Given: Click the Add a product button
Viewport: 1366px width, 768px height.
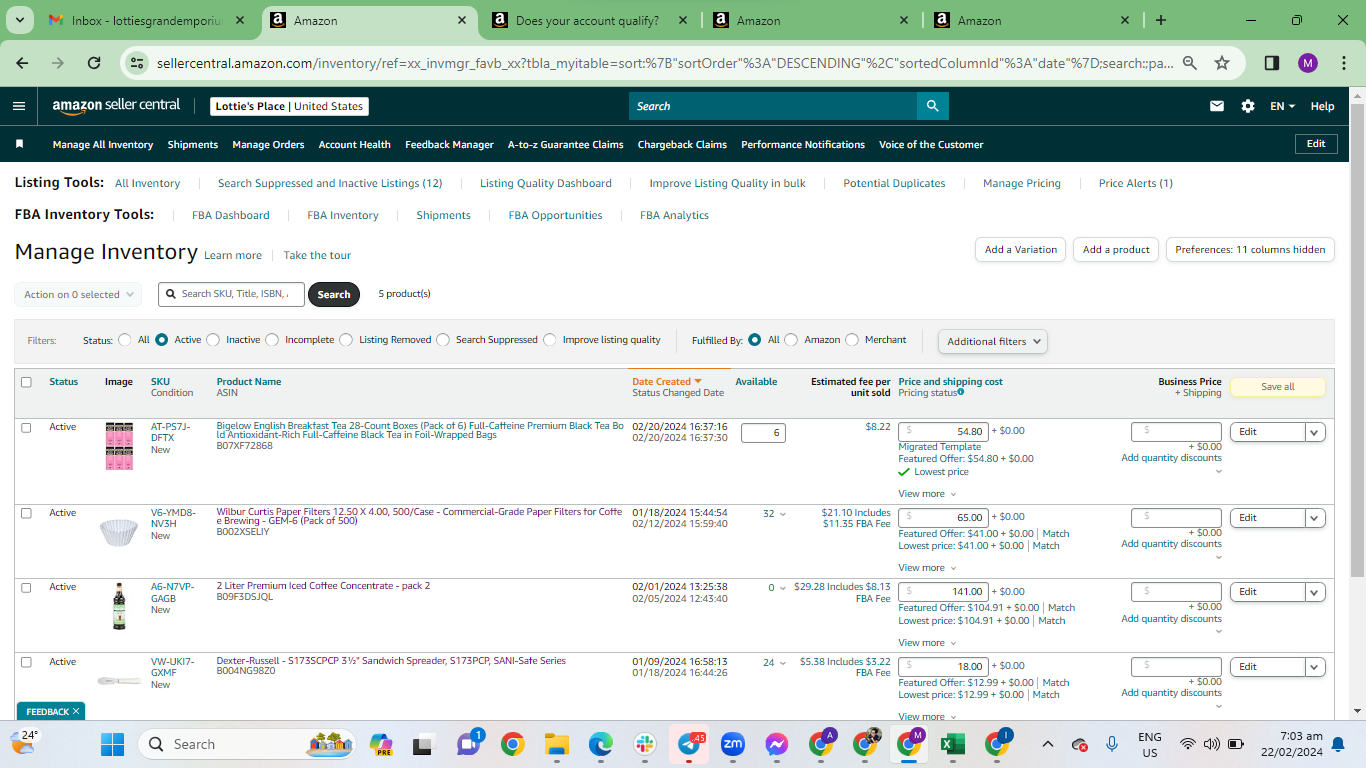Looking at the screenshot, I should tap(1116, 250).
